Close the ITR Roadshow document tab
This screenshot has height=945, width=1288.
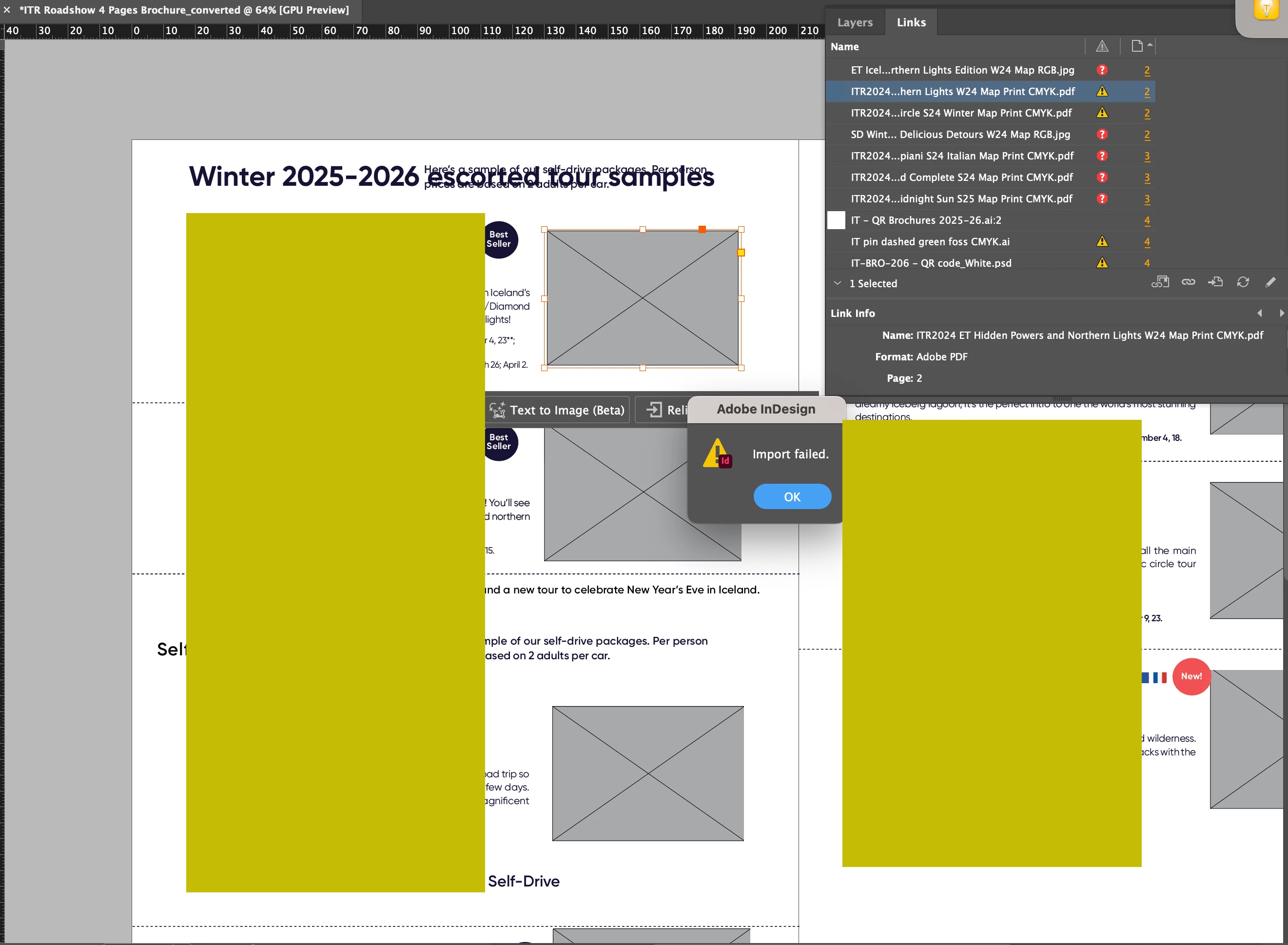point(7,10)
